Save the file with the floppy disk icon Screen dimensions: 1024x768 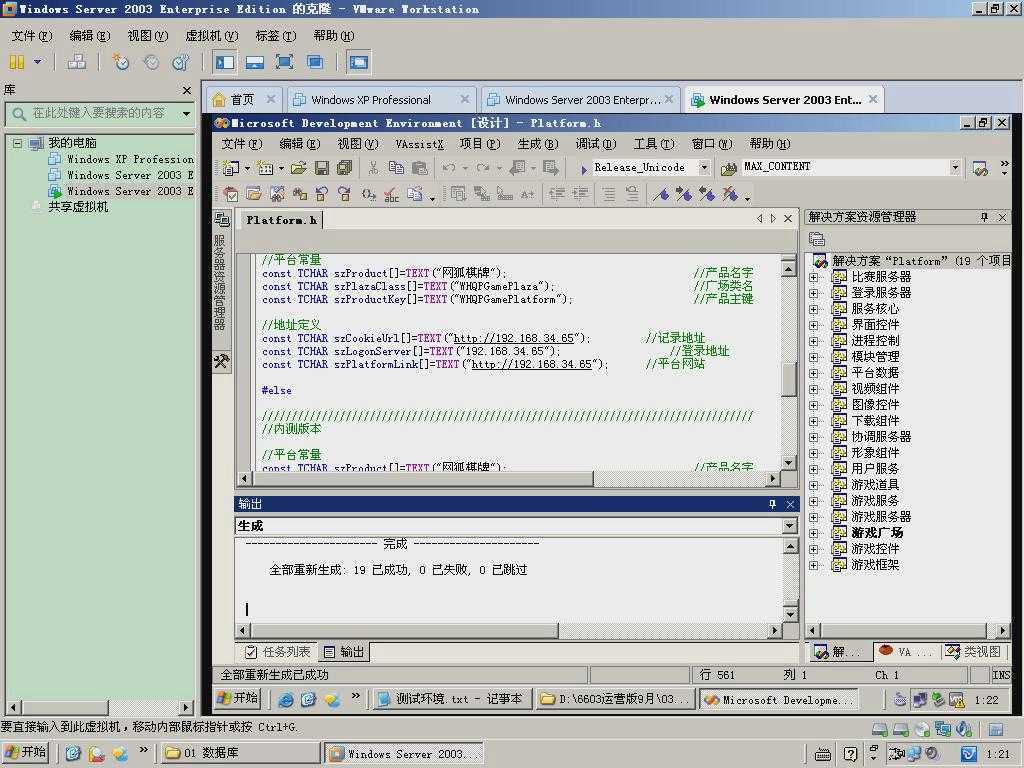[322, 168]
